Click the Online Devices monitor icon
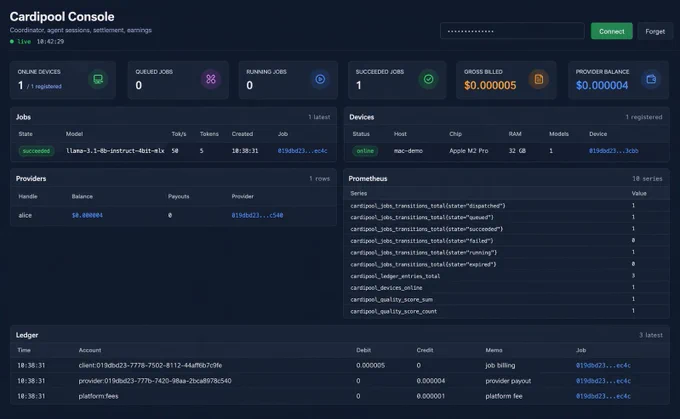The height and width of the screenshot is (419, 680). coord(98,79)
